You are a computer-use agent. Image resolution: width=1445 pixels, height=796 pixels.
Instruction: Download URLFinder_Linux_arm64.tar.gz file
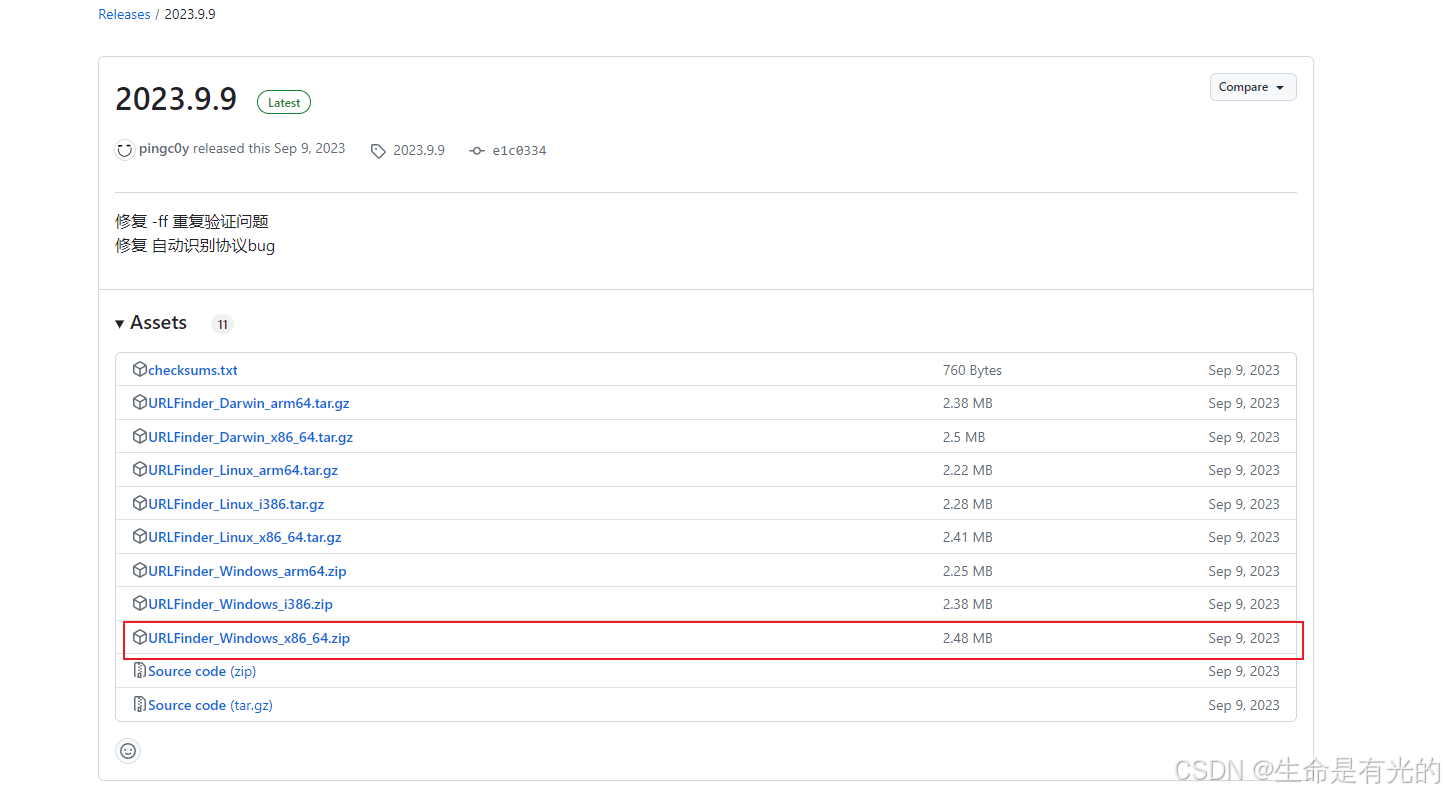(x=243, y=470)
